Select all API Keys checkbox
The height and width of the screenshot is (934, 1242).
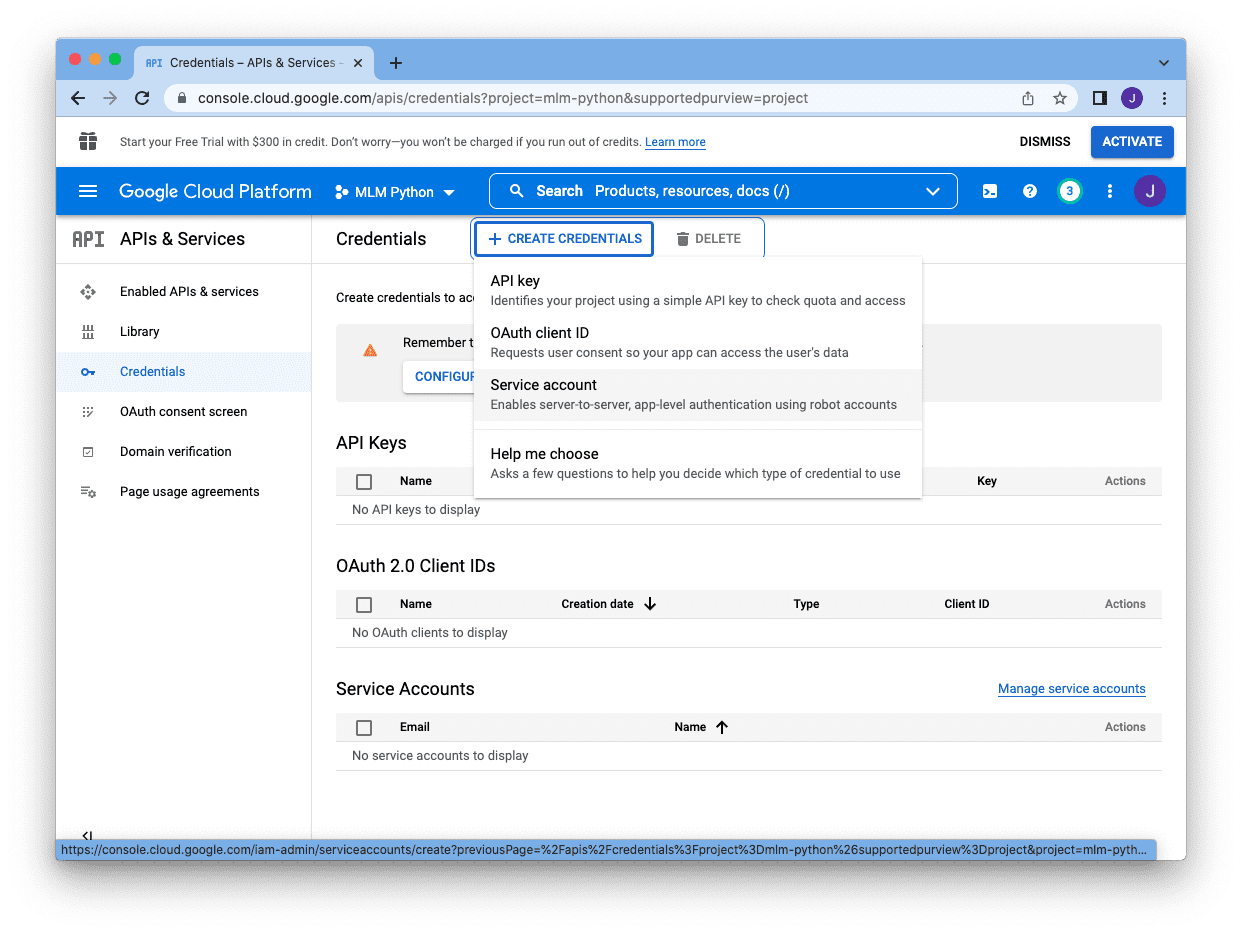tap(364, 481)
